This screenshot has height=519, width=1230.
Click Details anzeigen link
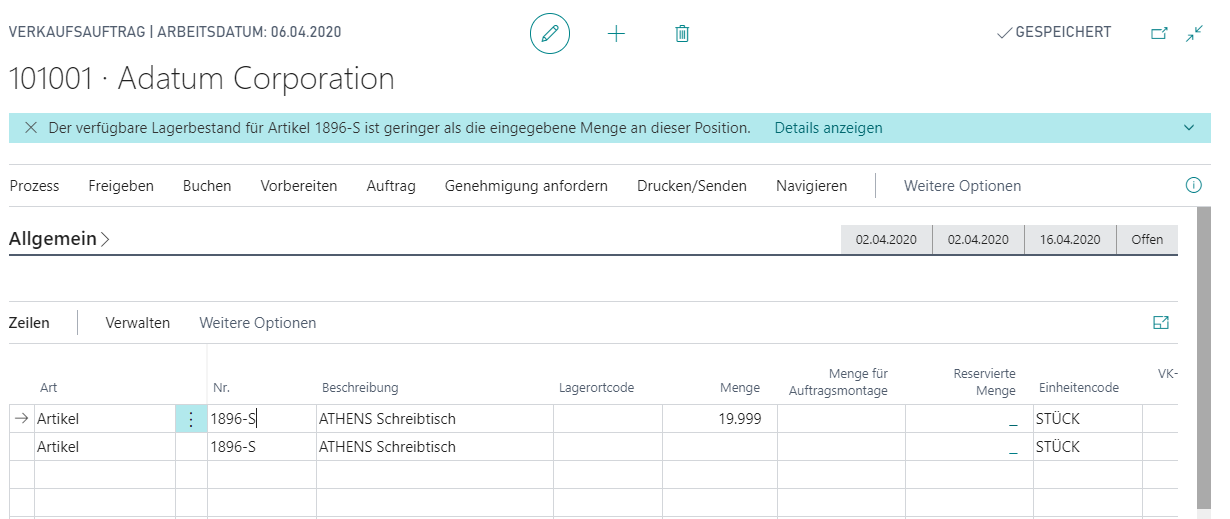click(828, 128)
